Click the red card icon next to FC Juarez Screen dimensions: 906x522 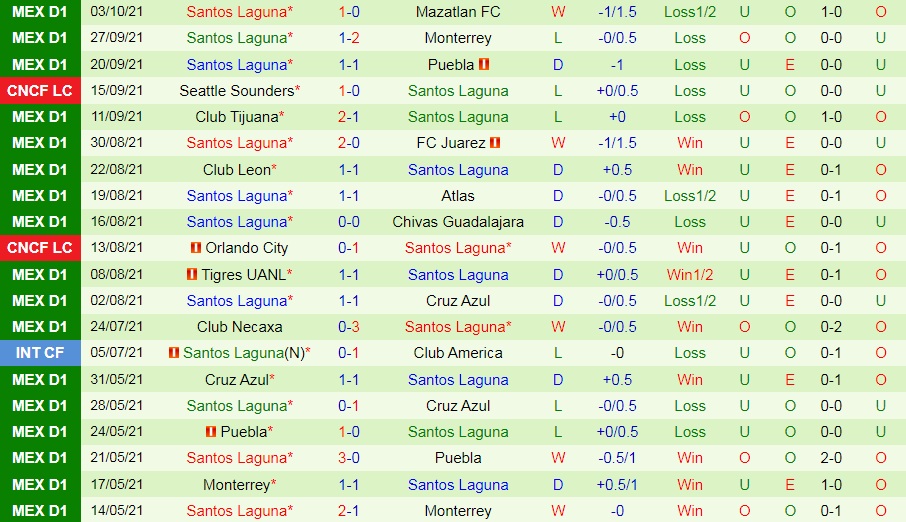coord(495,143)
